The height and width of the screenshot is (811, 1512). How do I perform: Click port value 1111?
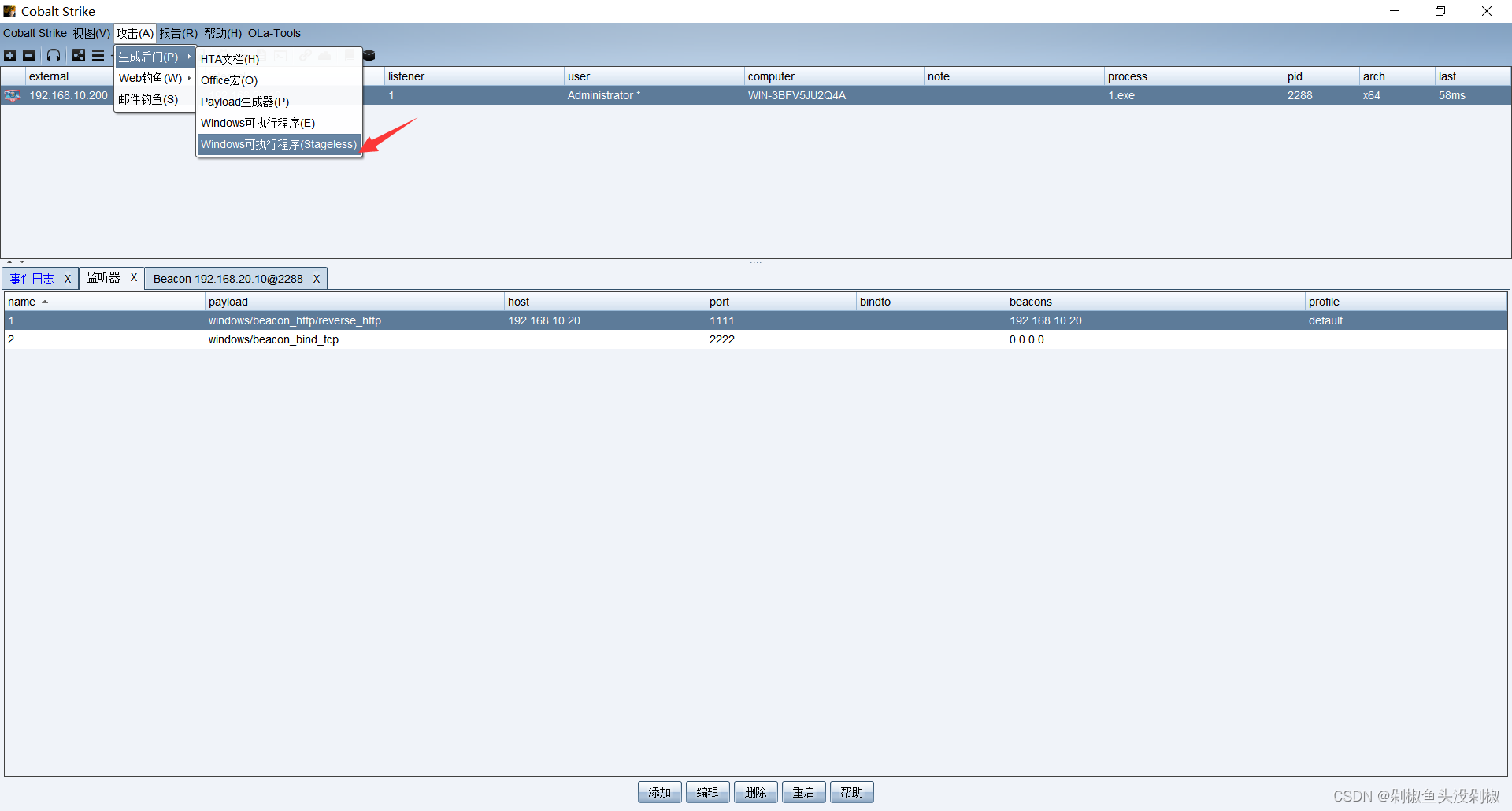(x=722, y=320)
